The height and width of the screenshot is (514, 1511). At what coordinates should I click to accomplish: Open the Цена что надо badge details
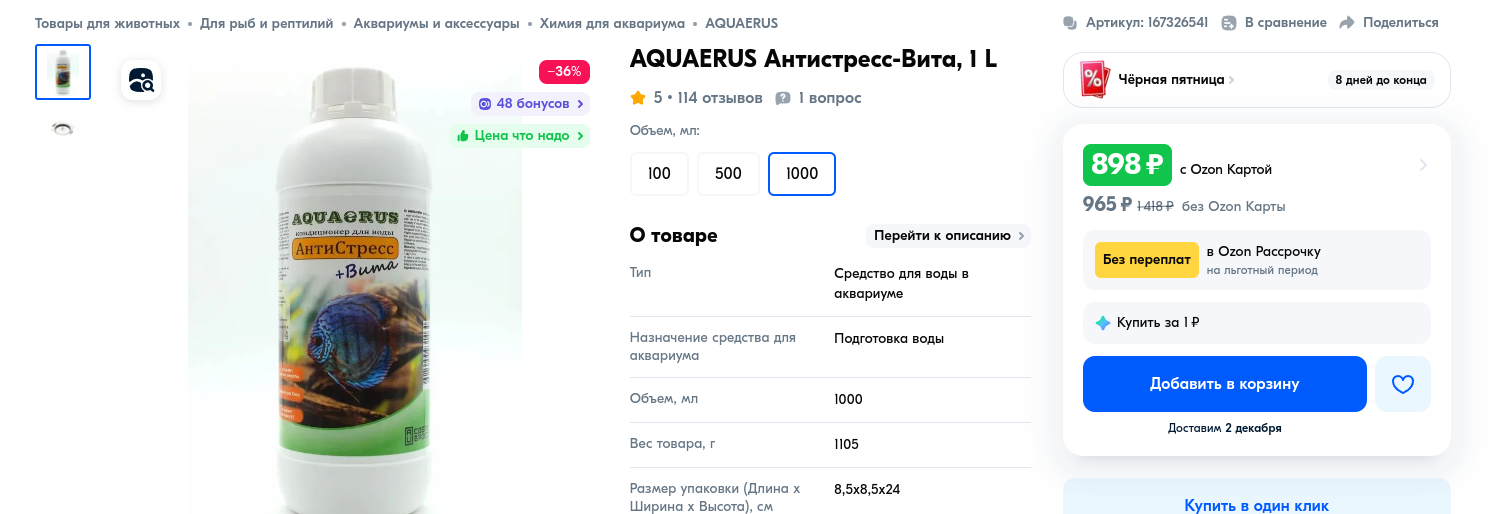point(520,136)
